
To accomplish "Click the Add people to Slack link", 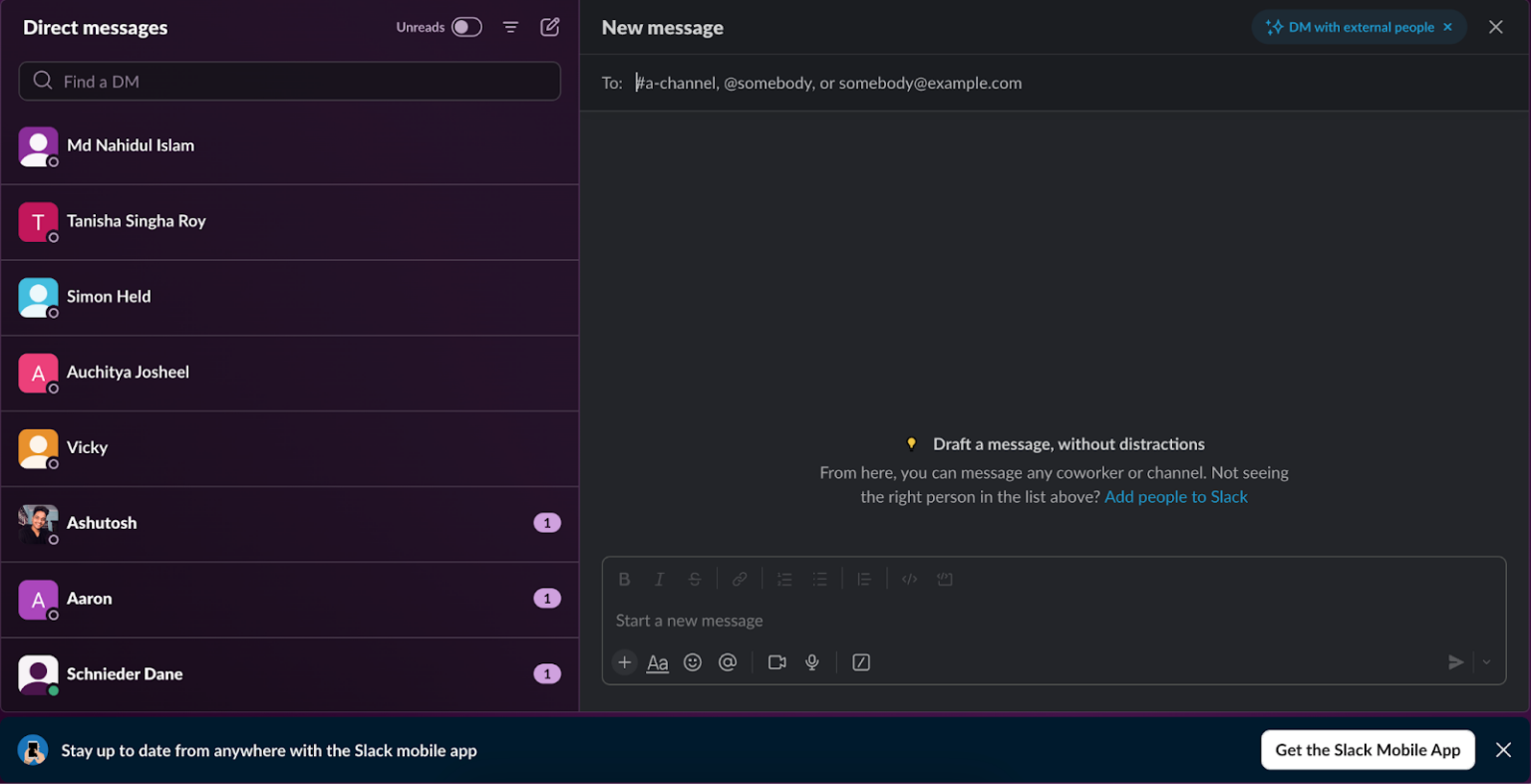I will [1175, 497].
